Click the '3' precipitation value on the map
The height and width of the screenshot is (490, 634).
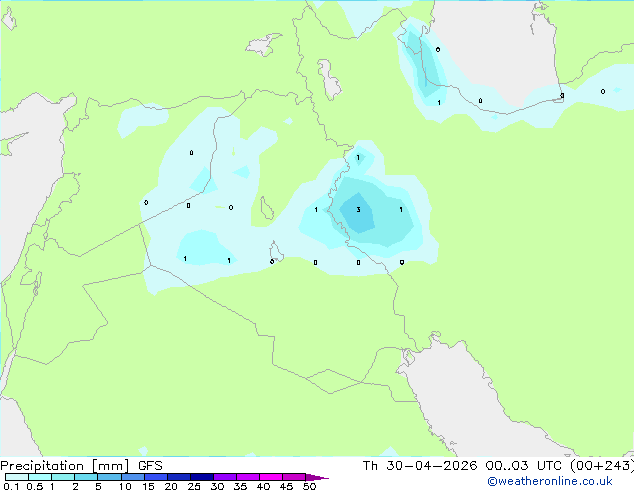tap(358, 209)
